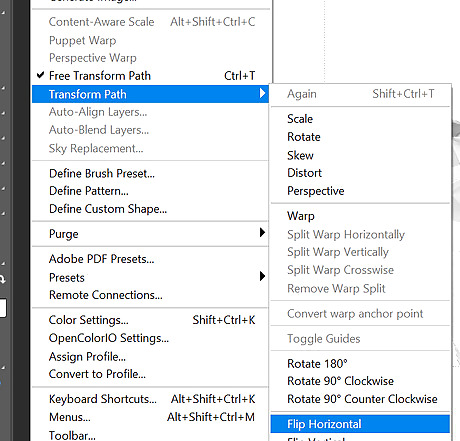Open Color Settings dialog
The width and height of the screenshot is (460, 441).
[x=150, y=320]
